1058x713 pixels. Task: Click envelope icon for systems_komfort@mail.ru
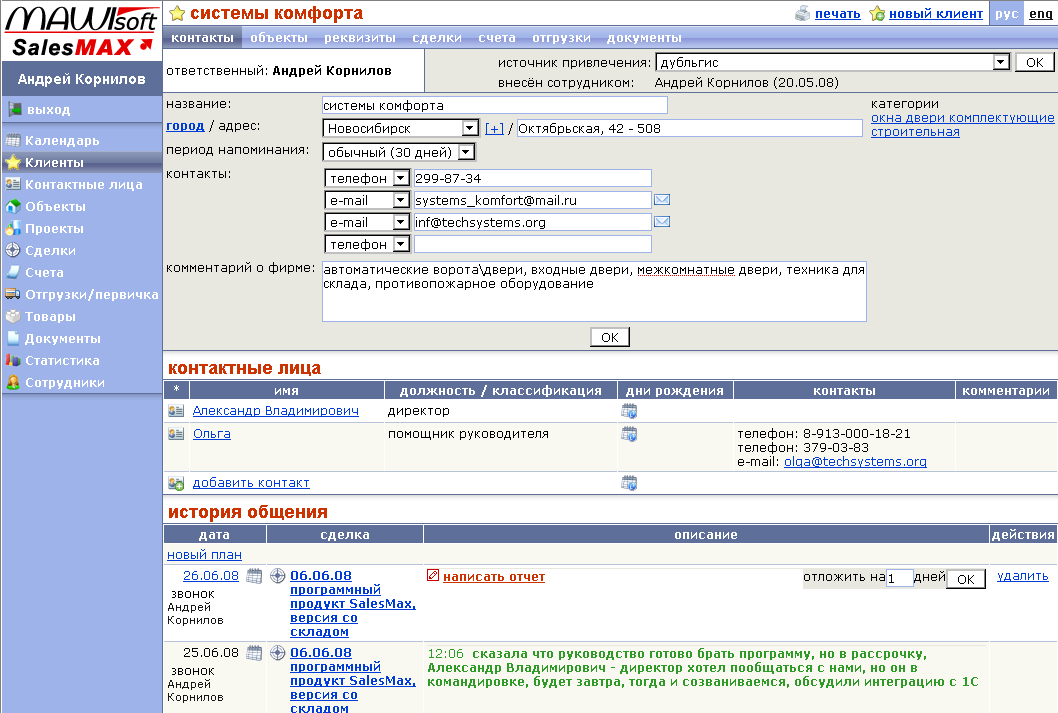pos(663,200)
